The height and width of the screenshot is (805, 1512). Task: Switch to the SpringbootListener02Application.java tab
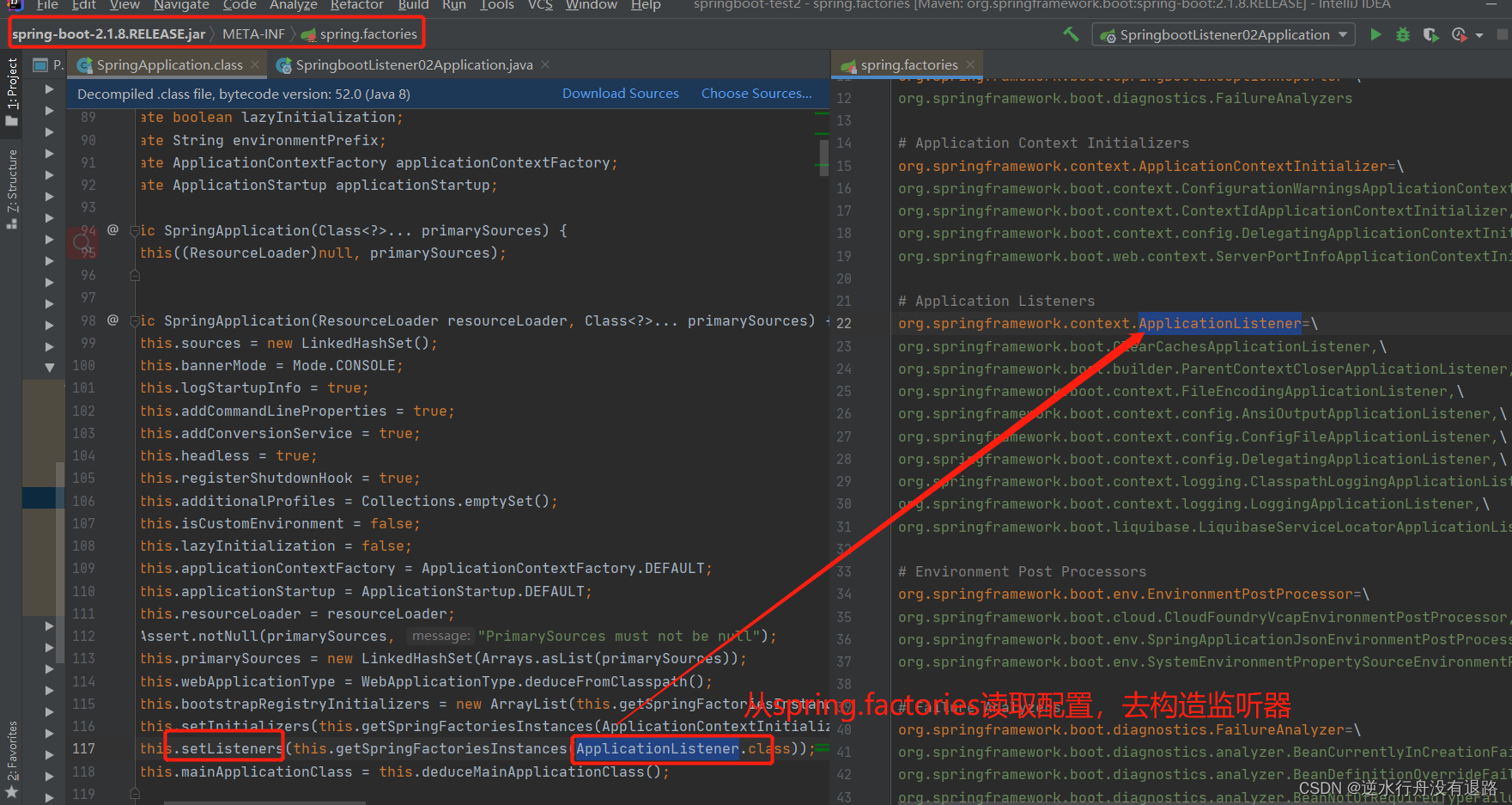(x=414, y=65)
